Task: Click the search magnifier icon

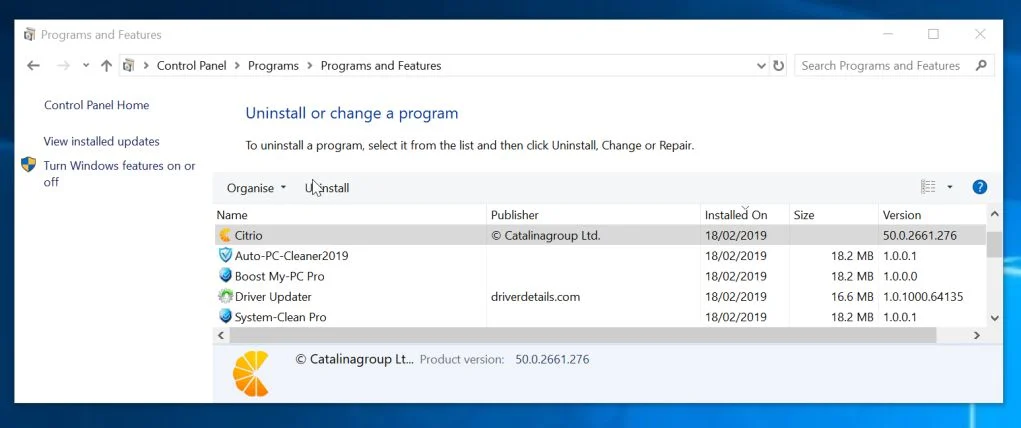Action: tap(981, 65)
